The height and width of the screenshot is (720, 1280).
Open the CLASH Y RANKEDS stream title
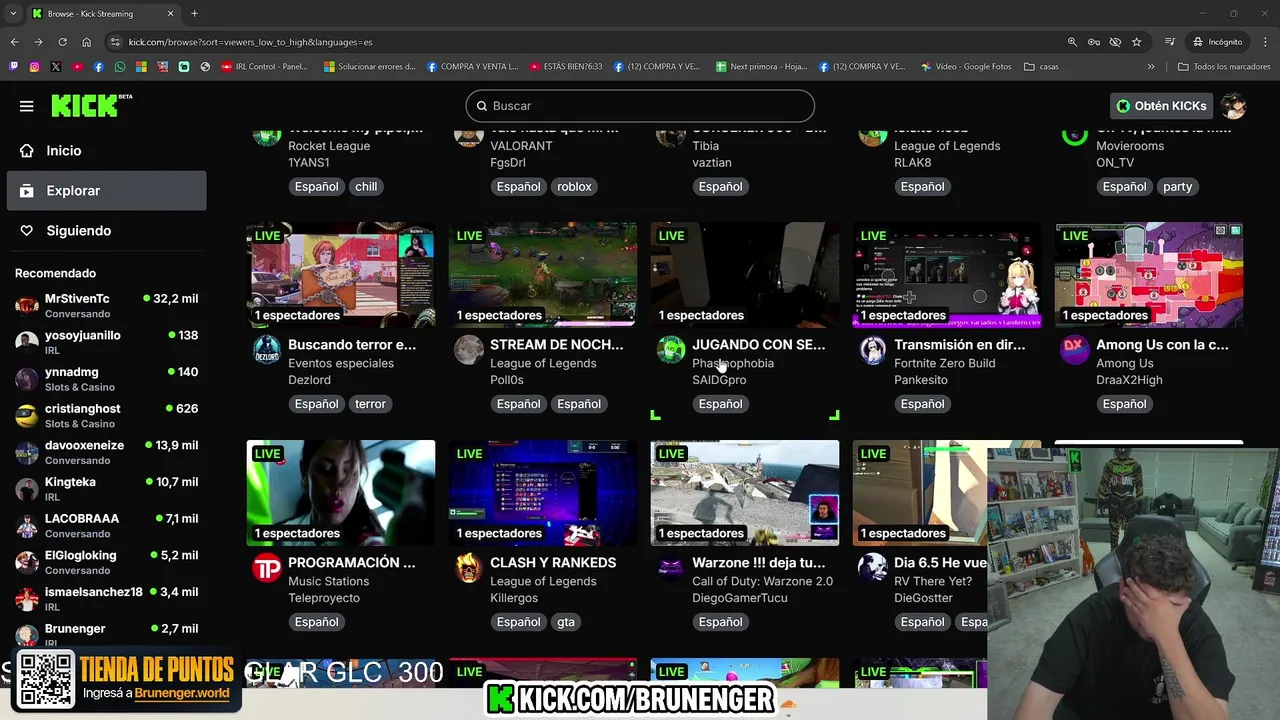tap(553, 563)
